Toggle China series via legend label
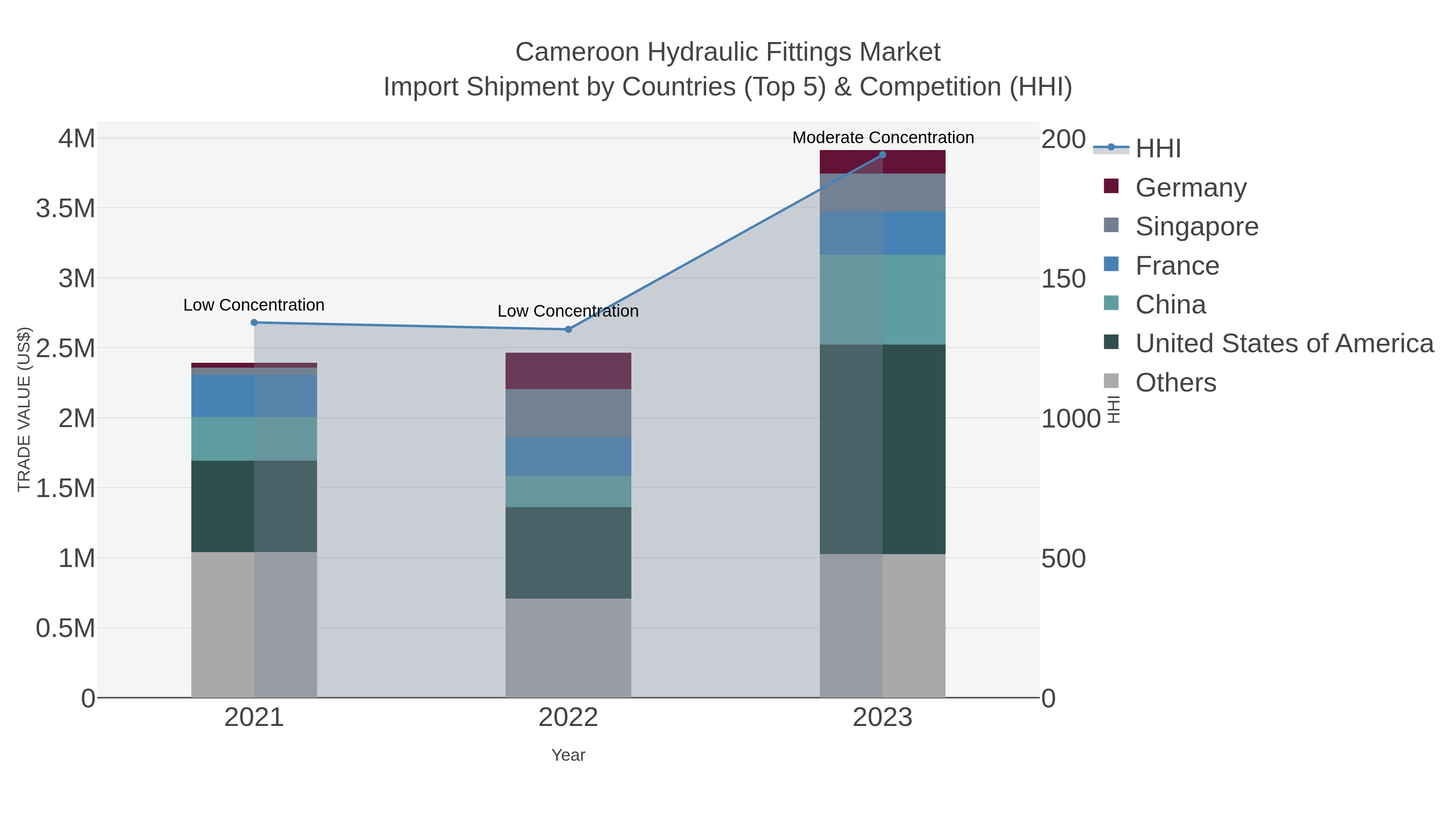 [1170, 305]
